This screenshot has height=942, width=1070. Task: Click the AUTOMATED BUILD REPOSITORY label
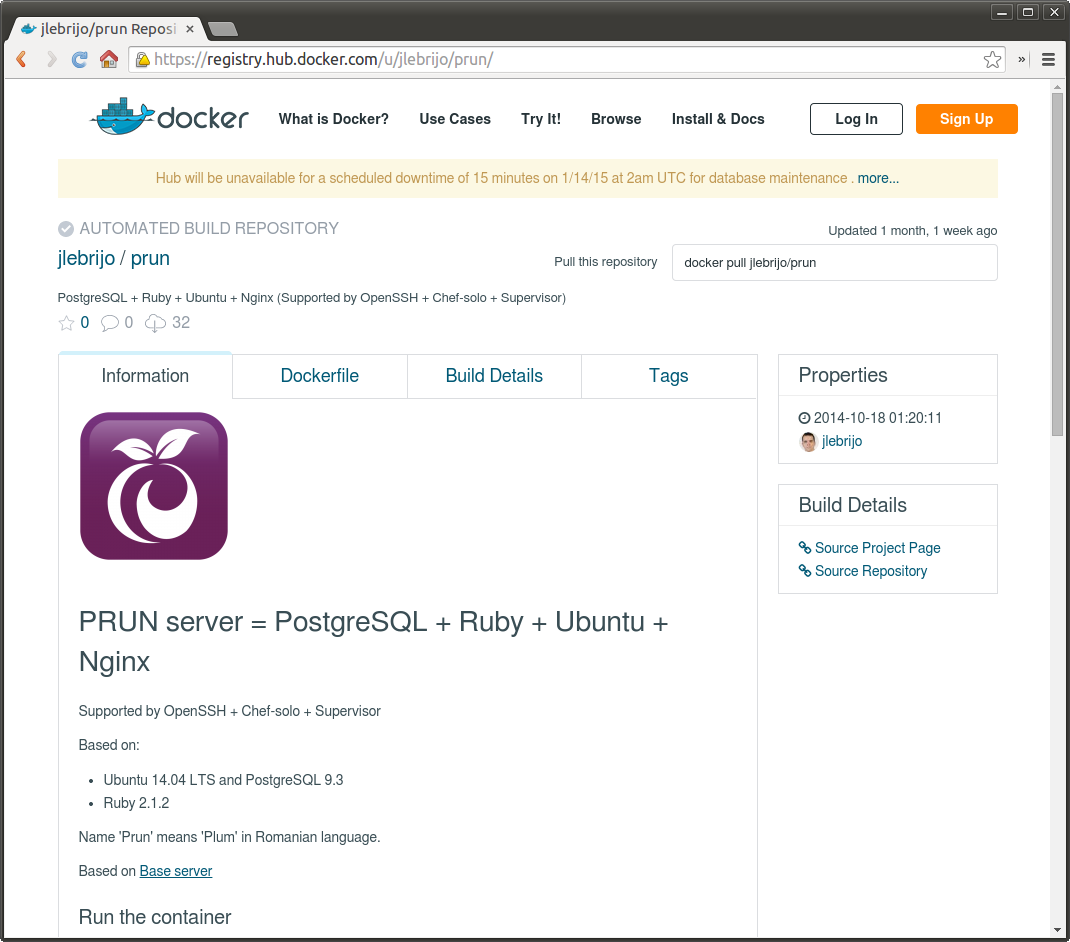coord(209,229)
